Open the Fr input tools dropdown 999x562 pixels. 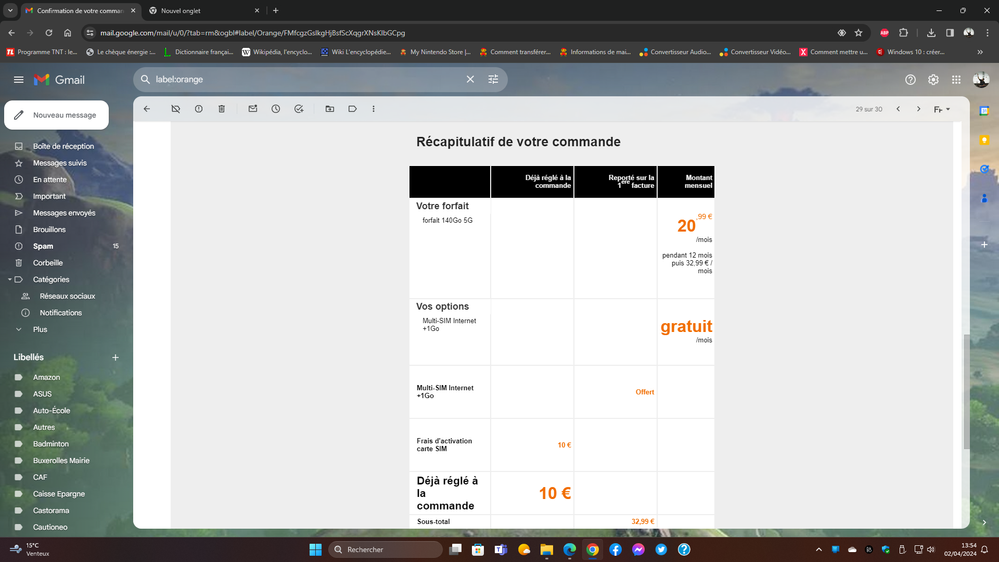pyautogui.click(x=942, y=109)
